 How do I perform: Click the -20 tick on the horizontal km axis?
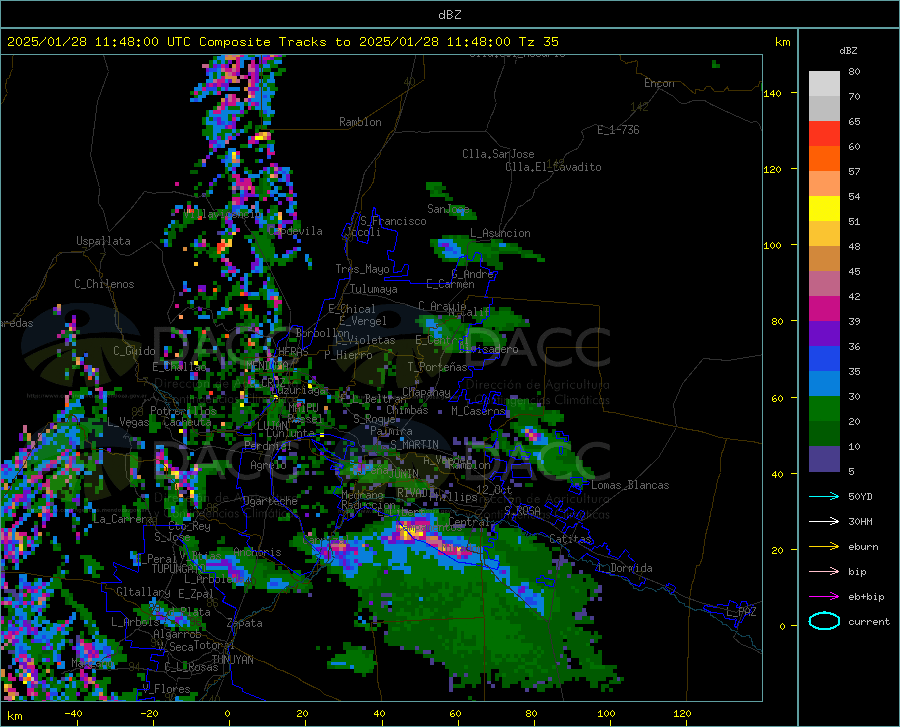149,713
